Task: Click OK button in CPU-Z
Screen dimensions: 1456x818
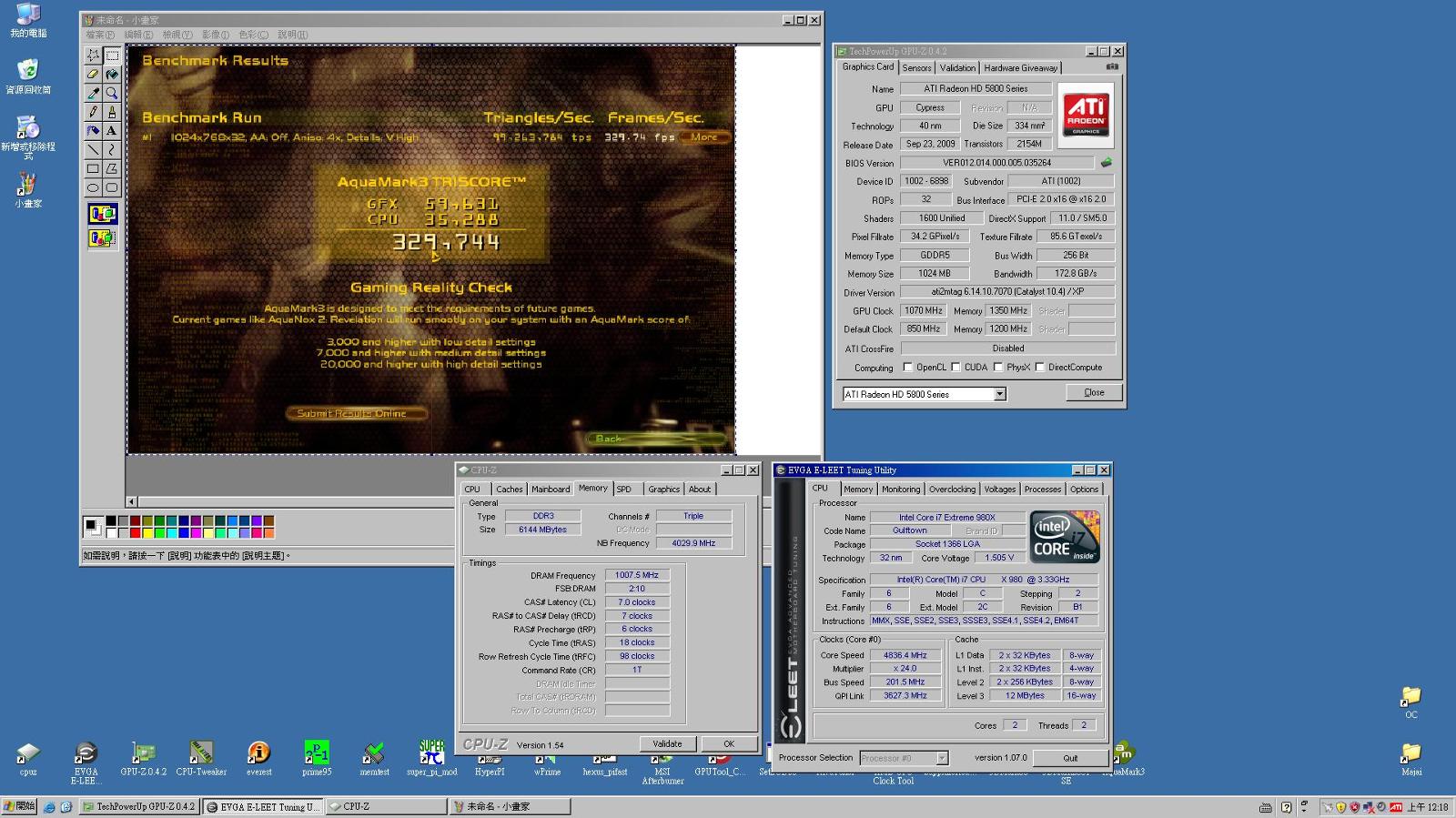Action: click(x=729, y=743)
